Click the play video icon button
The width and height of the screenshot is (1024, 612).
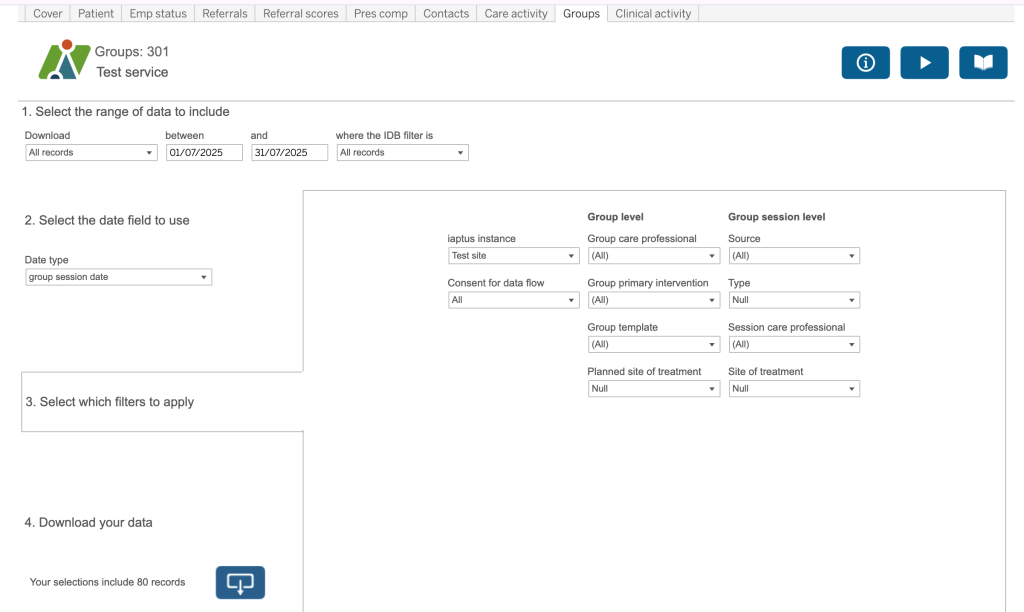point(924,63)
